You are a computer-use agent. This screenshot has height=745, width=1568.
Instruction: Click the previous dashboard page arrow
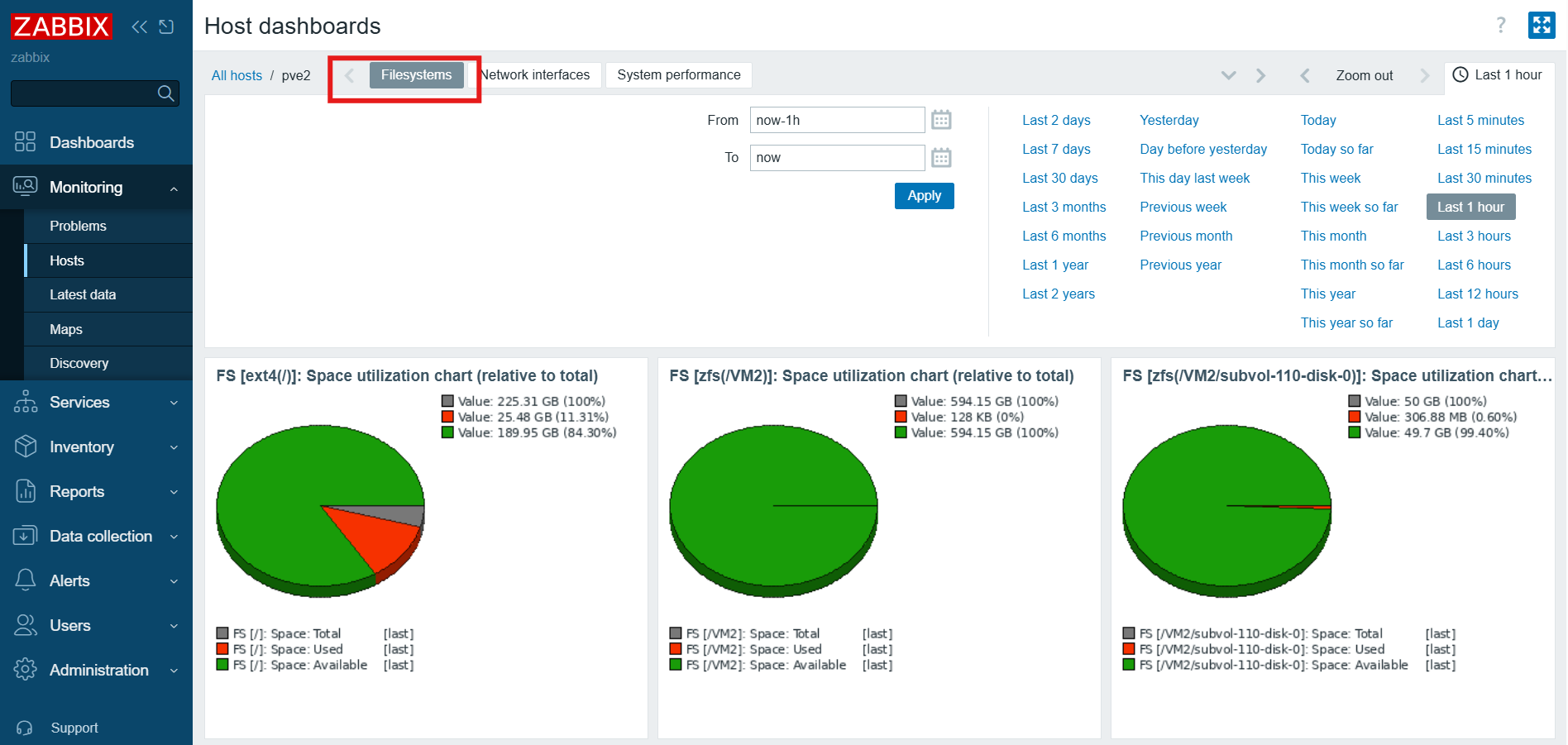click(349, 75)
